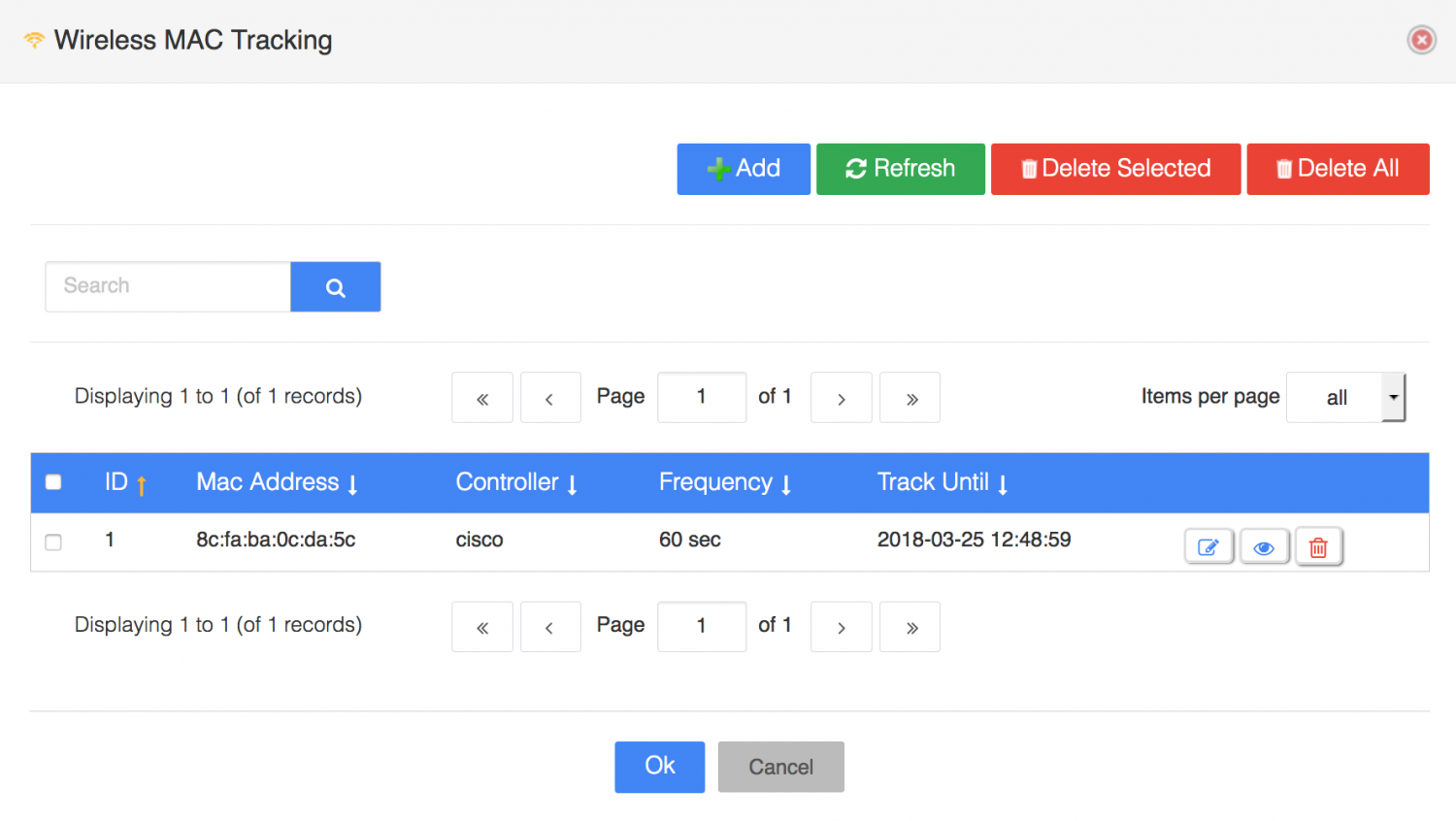Click the search magnifier icon
1456x821 pixels.
click(335, 286)
